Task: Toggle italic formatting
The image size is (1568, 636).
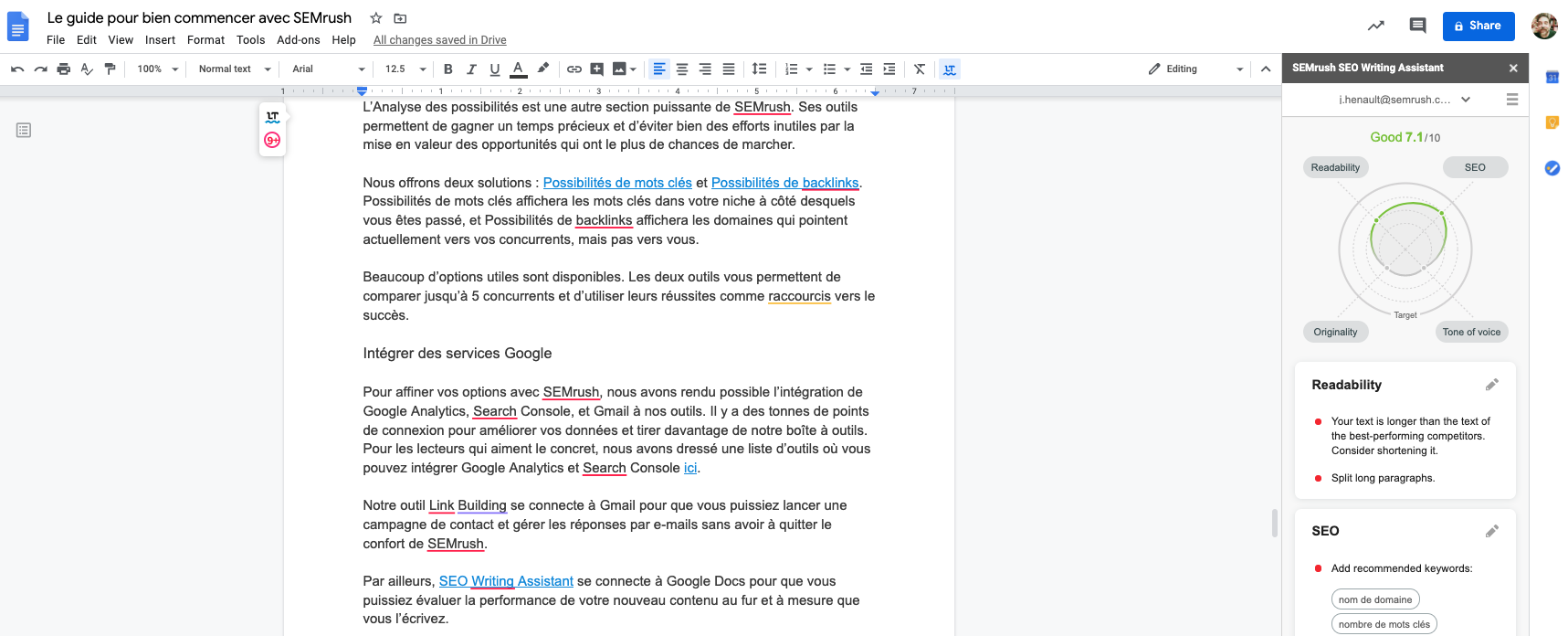Action: pyautogui.click(x=471, y=69)
